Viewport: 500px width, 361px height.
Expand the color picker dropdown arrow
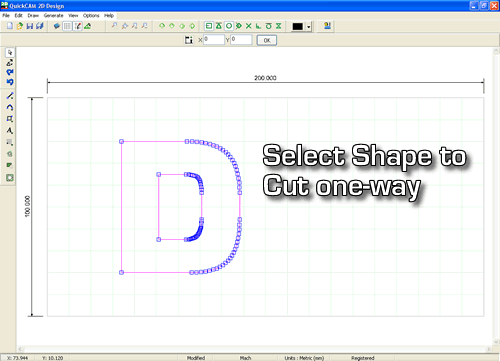[309, 27]
